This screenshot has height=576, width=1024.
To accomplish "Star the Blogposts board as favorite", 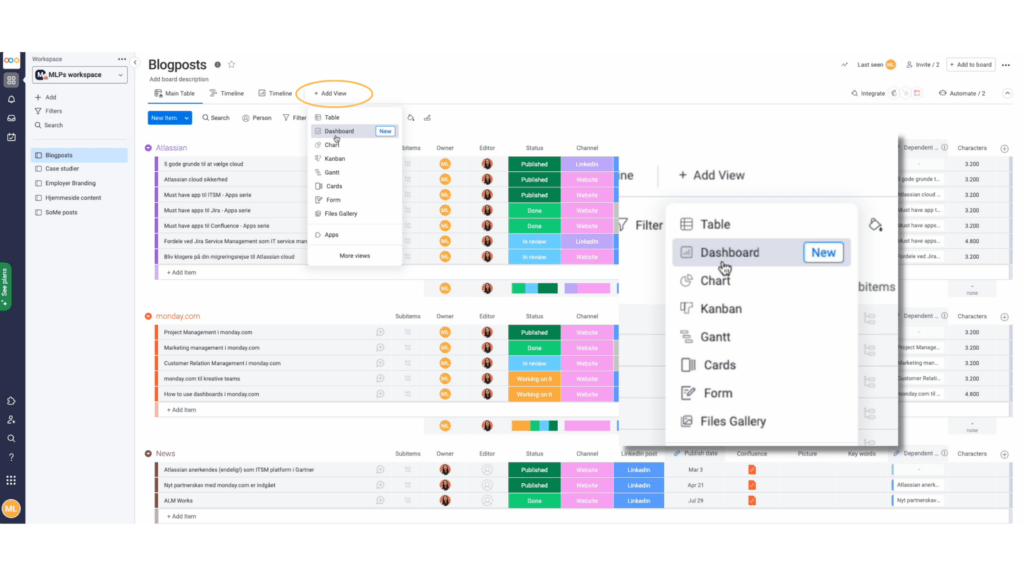I will (231, 65).
